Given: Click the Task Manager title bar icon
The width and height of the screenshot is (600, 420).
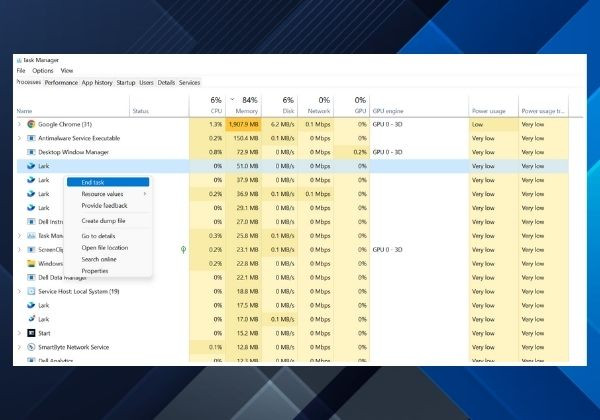Looking at the screenshot, I should tap(19, 60).
